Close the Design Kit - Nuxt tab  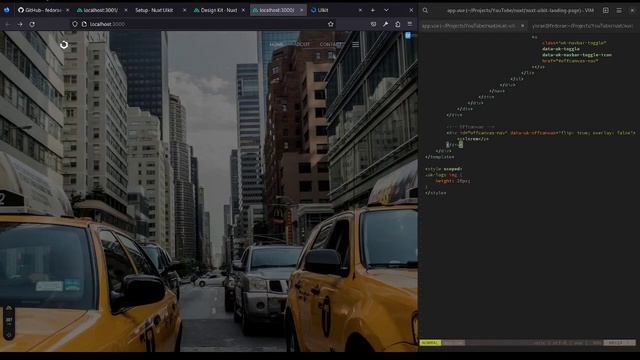(243, 10)
